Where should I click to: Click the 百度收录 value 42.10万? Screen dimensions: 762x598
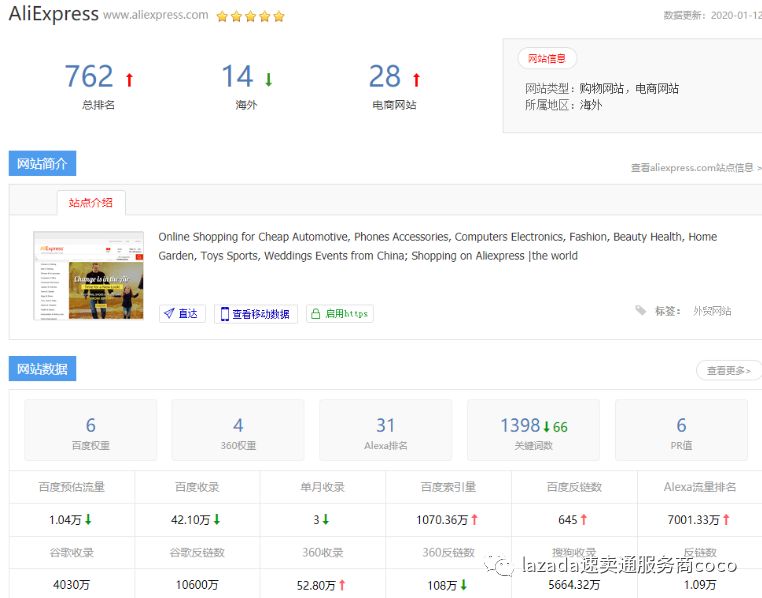tap(190, 520)
